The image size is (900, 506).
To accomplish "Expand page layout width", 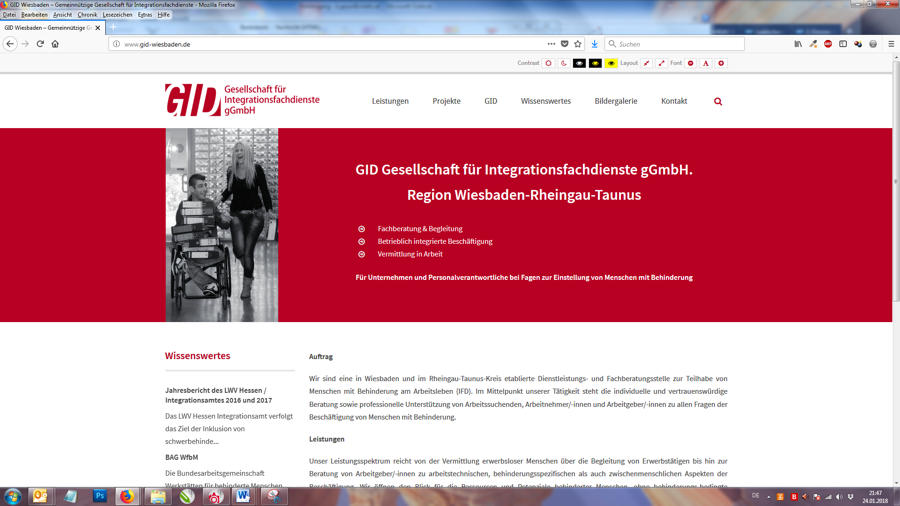I will pos(661,63).
